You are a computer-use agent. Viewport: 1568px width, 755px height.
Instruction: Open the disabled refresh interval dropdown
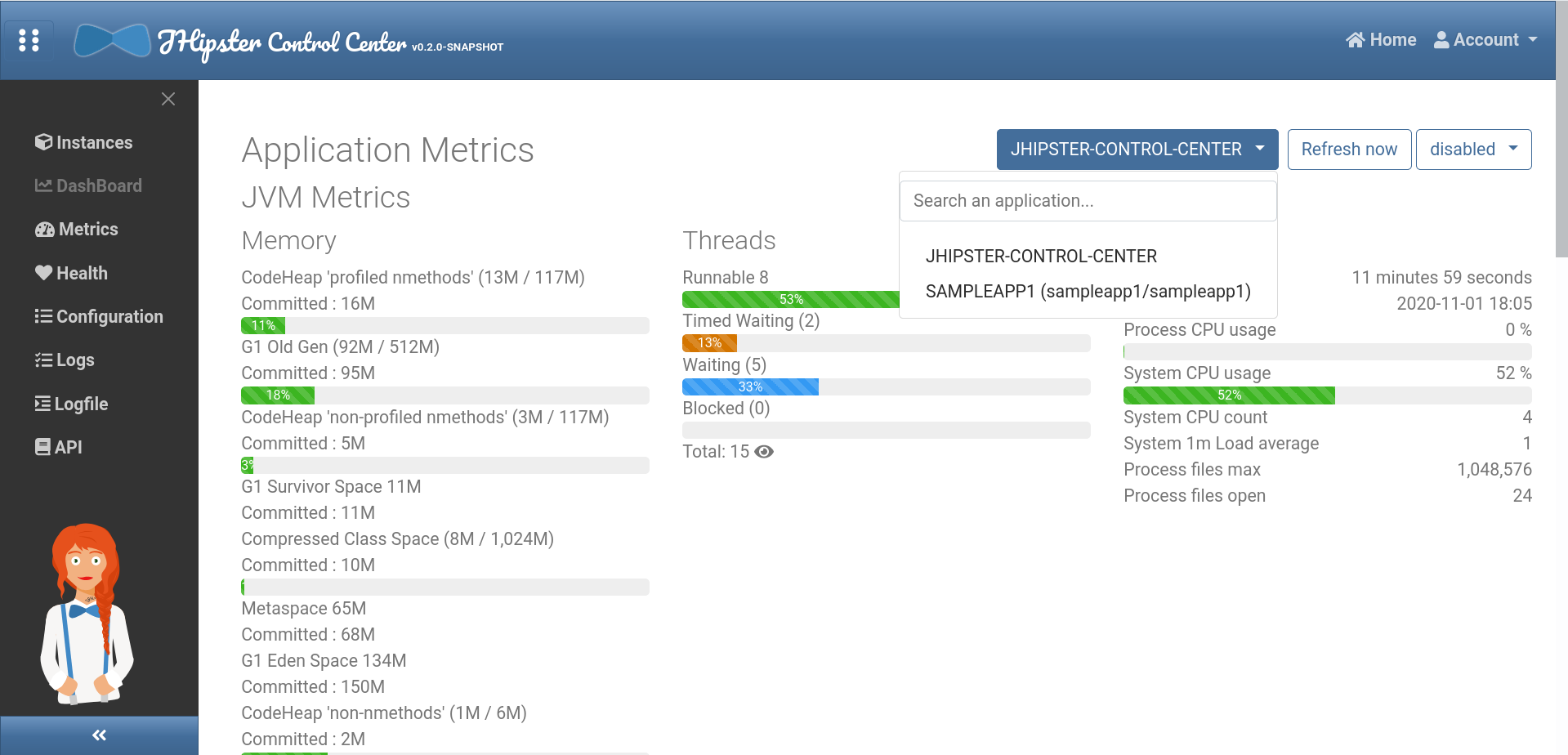1473,150
